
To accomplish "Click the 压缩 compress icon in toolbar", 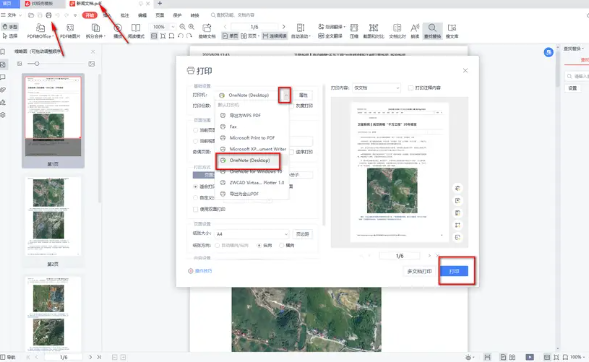I will tap(354, 31).
